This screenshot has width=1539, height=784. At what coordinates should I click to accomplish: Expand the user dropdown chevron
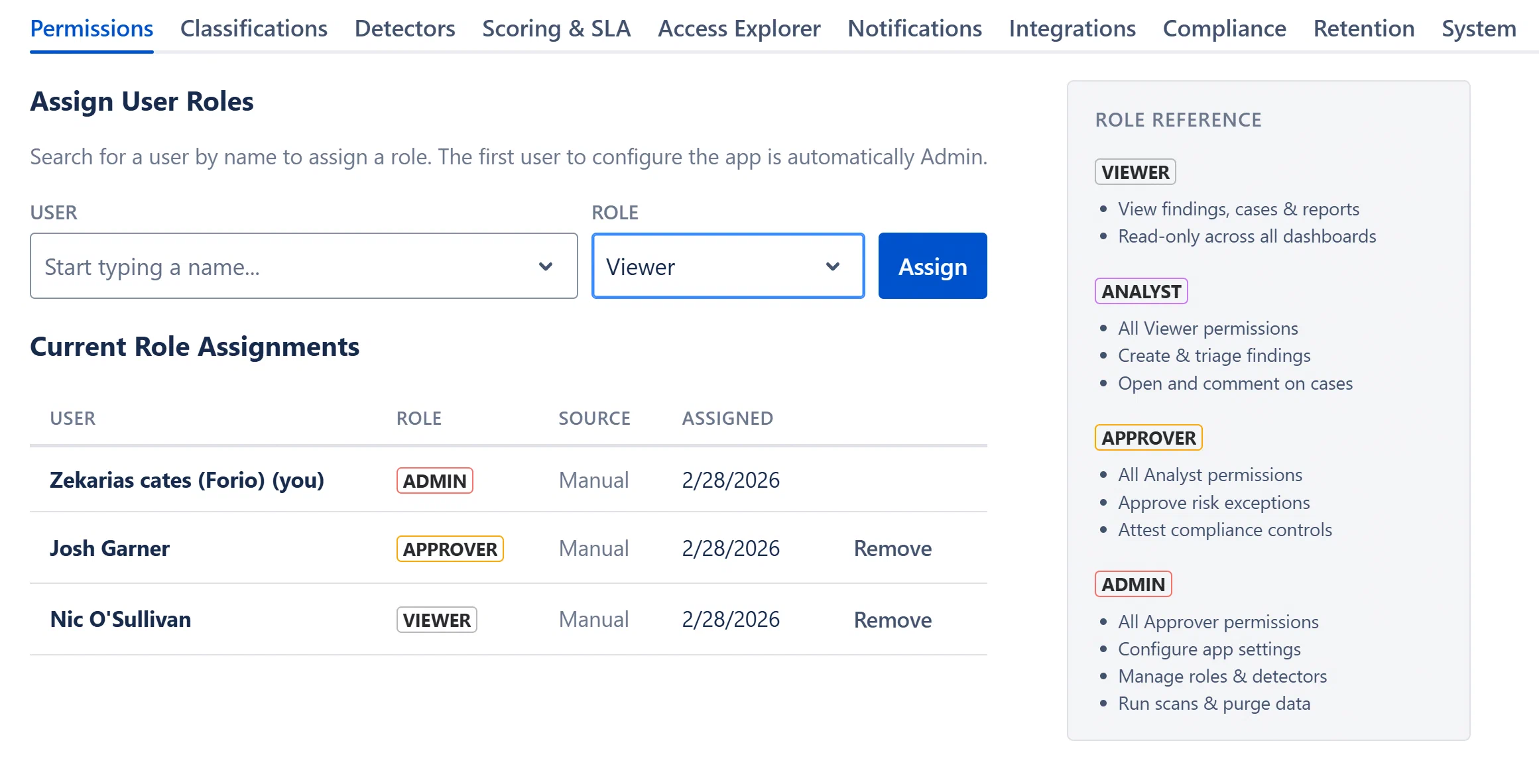tap(546, 266)
